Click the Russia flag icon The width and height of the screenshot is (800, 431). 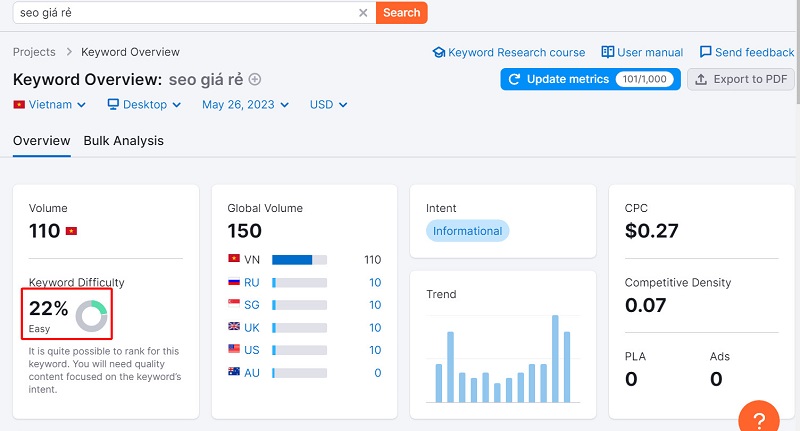pos(234,281)
